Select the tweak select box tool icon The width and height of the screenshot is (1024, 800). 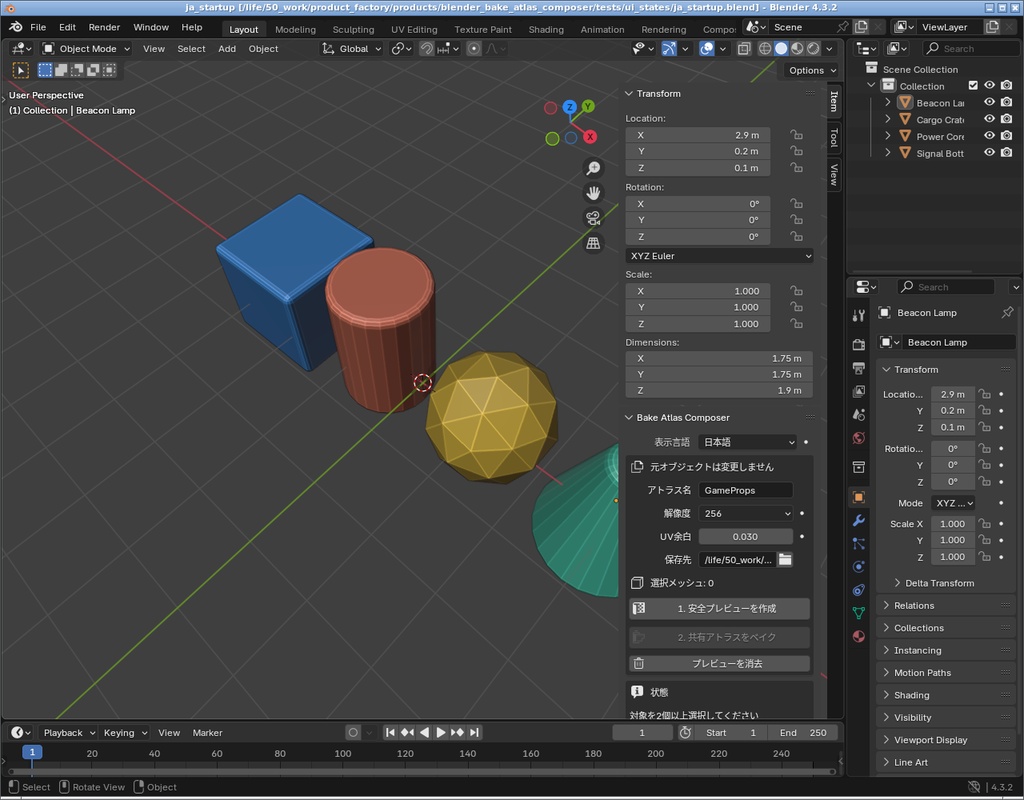[20, 70]
